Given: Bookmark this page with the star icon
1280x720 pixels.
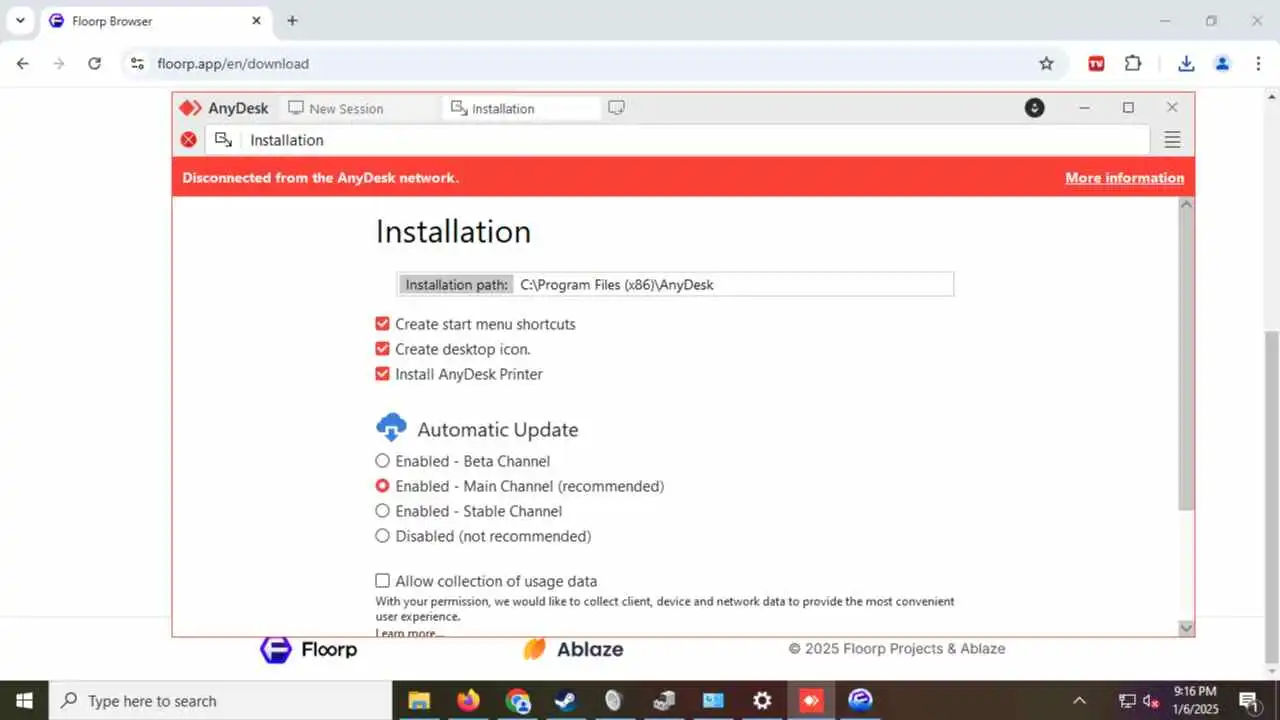Looking at the screenshot, I should click(x=1046, y=63).
